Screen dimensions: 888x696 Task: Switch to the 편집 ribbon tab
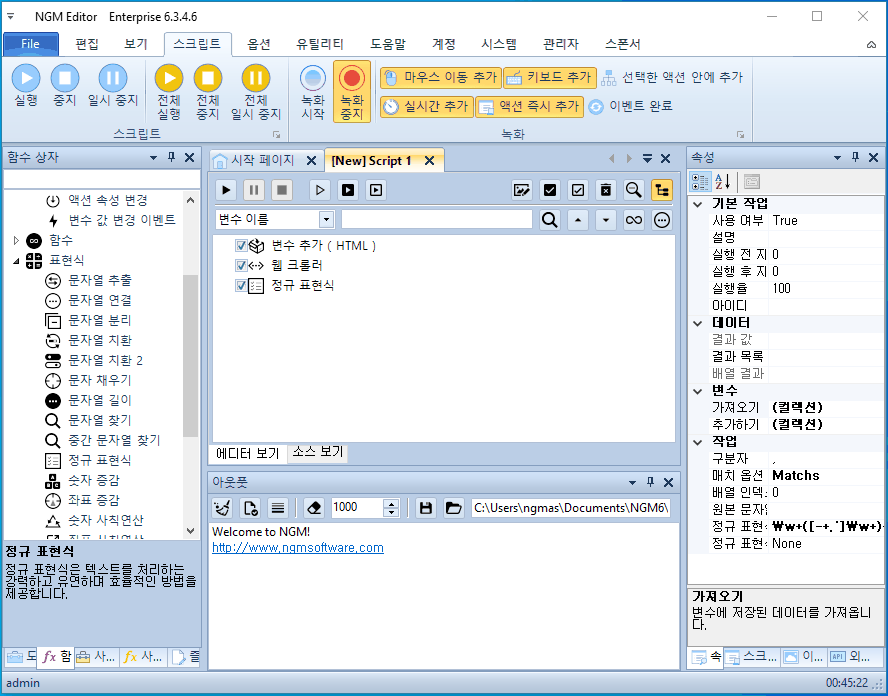coord(87,44)
